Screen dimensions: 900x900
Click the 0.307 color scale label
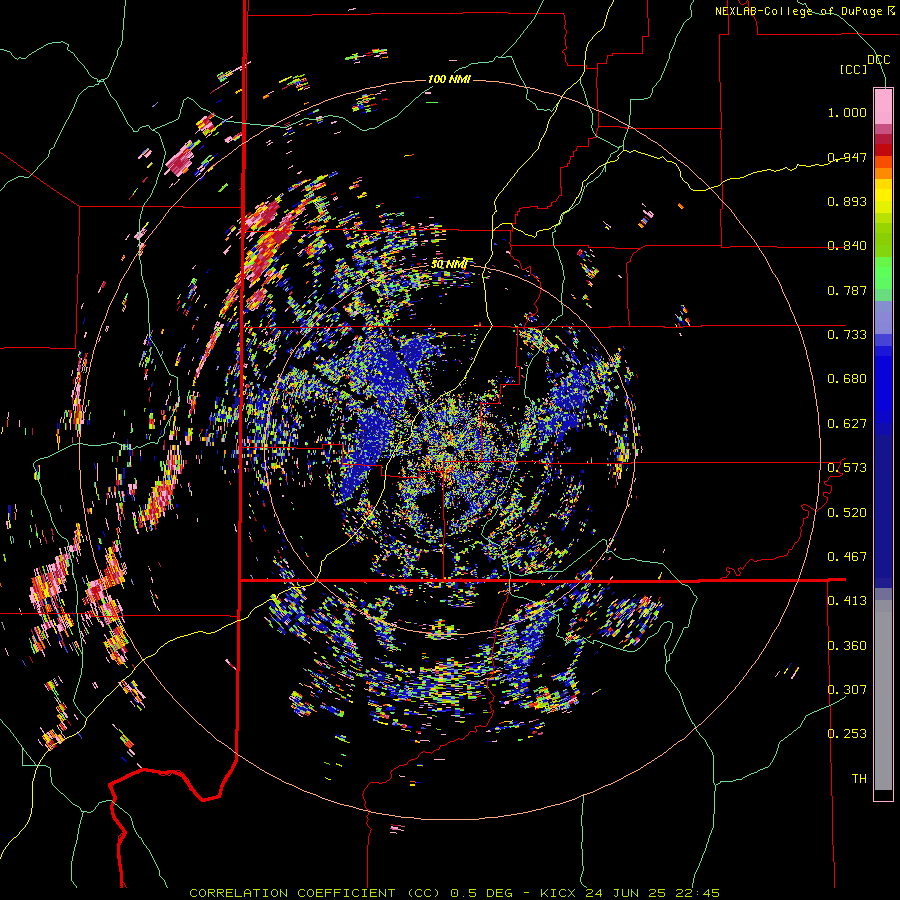click(847, 690)
